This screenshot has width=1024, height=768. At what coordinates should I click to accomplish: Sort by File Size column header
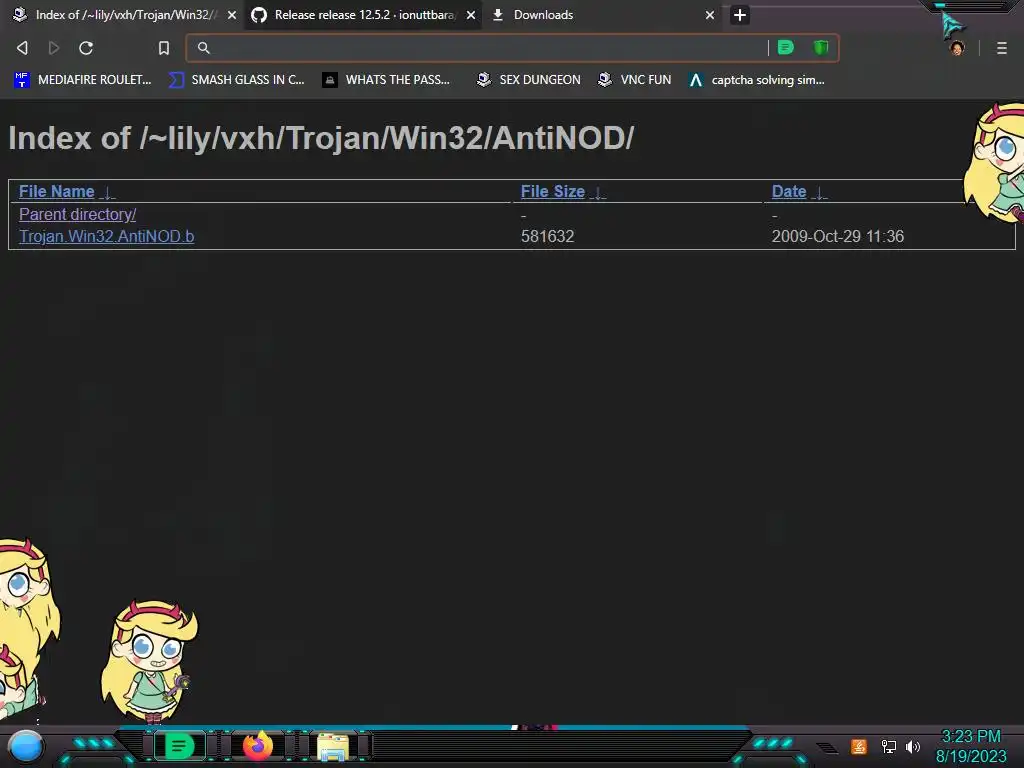click(552, 191)
